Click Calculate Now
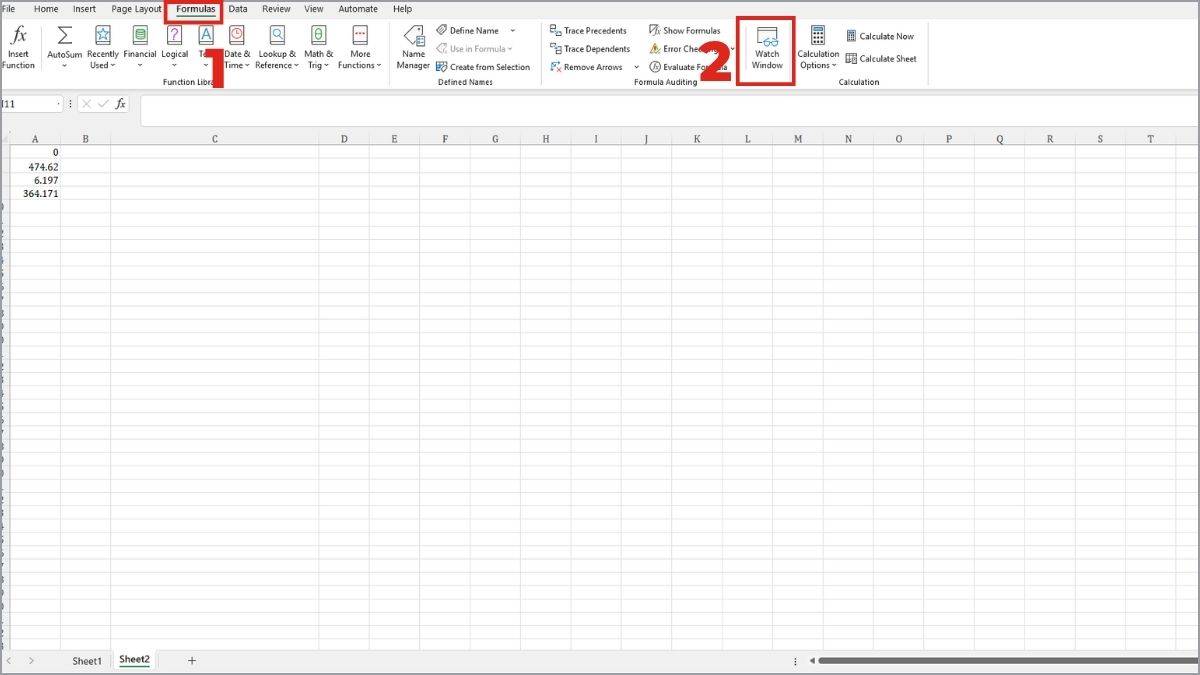The width and height of the screenshot is (1200, 675). point(880,36)
